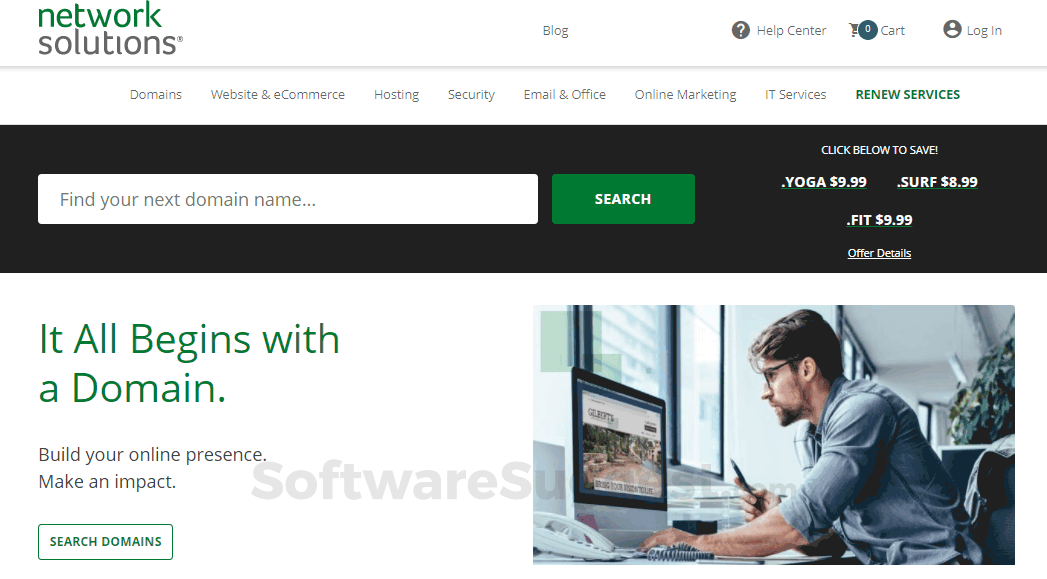Select Email & Office from navigation
1047x579 pixels.
point(564,94)
